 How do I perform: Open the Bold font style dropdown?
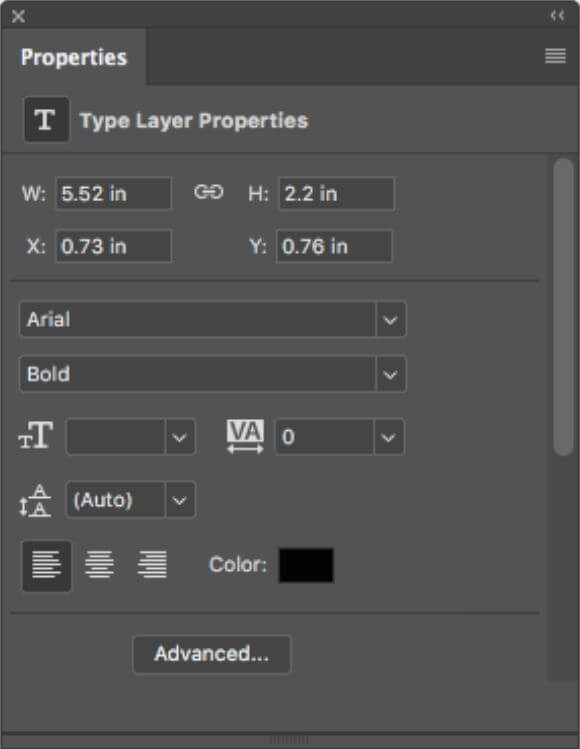point(213,374)
